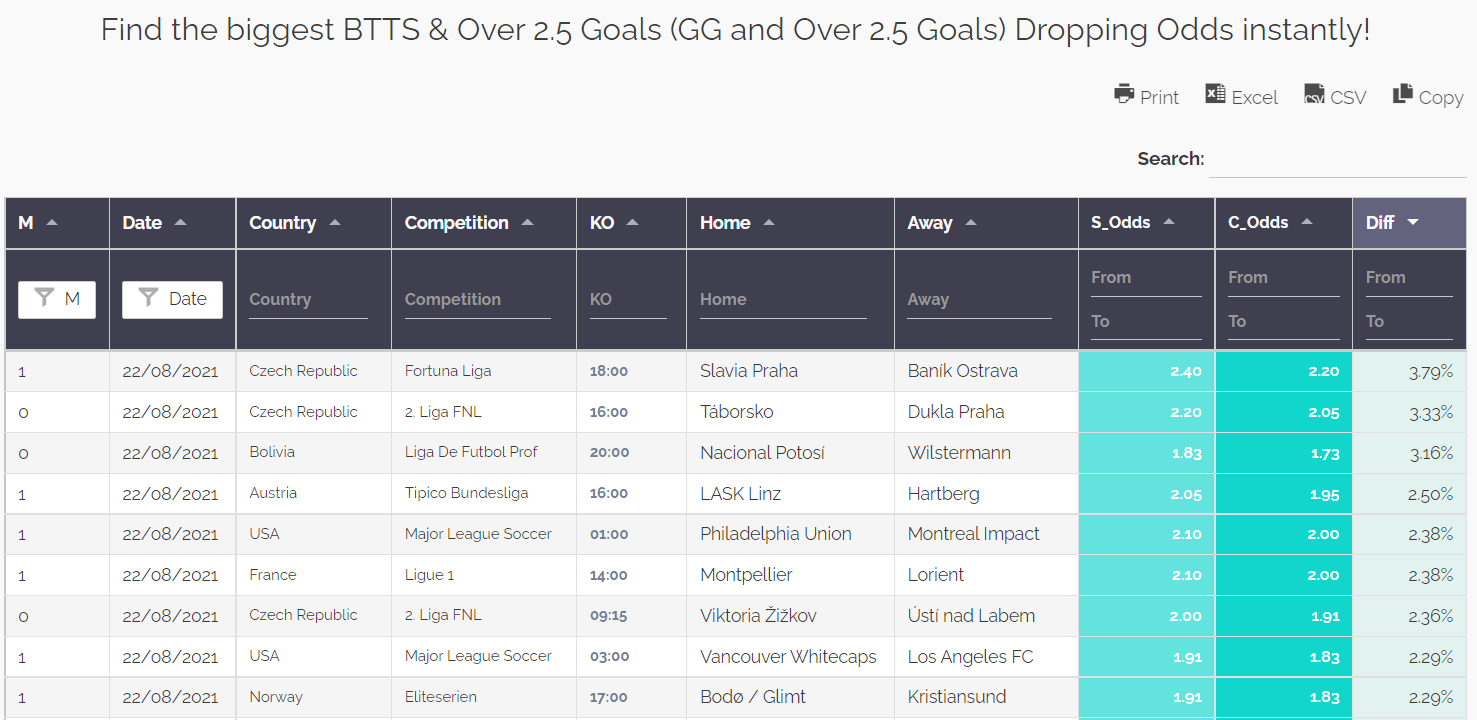
Task: Click C_Odds From filter field
Action: click(1283, 278)
